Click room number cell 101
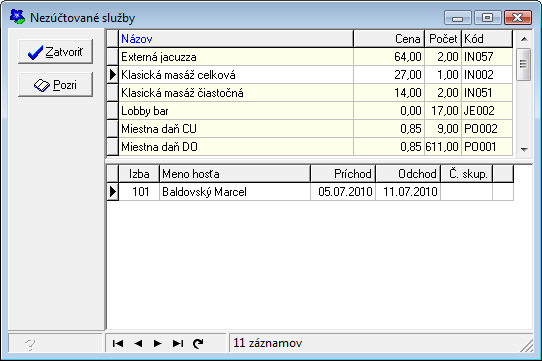Image resolution: width=542 pixels, height=361 pixels. point(139,192)
